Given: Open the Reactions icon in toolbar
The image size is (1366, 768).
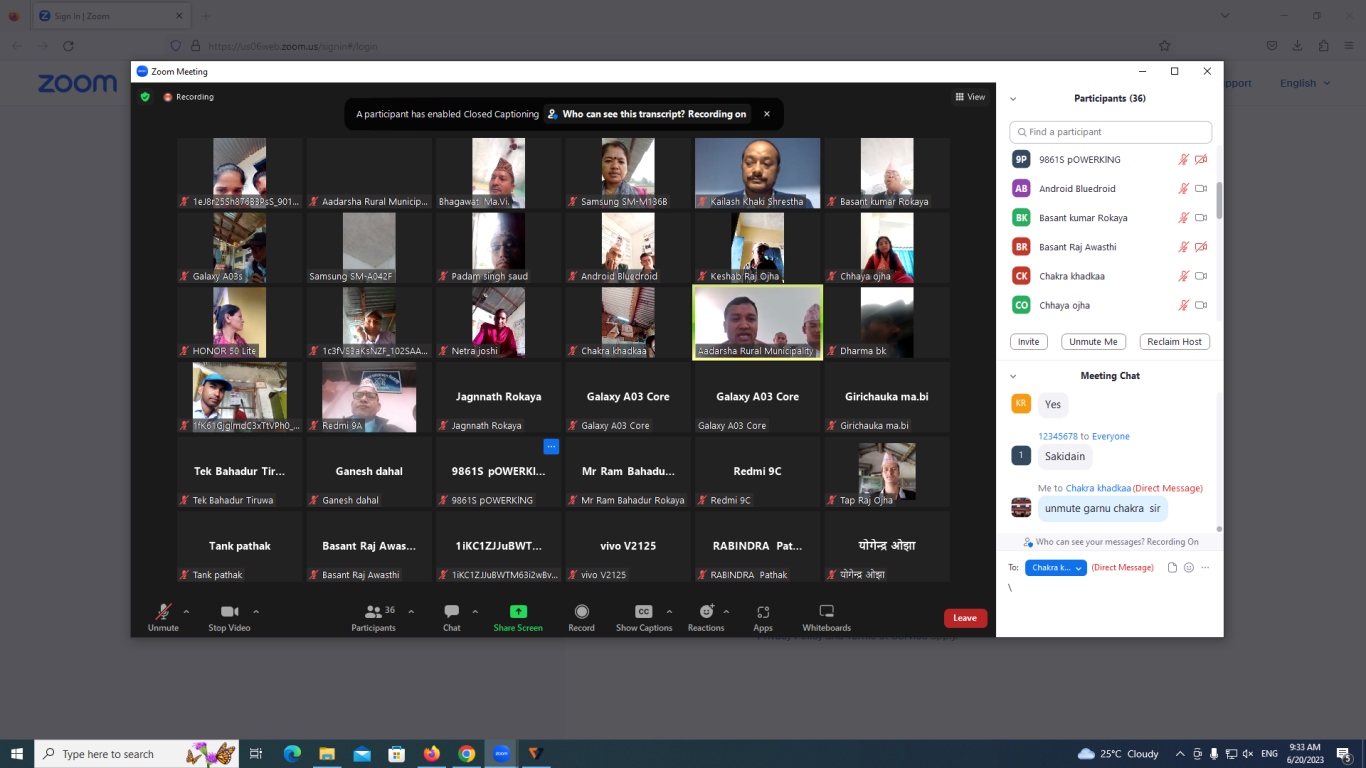Looking at the screenshot, I should [x=706, y=612].
